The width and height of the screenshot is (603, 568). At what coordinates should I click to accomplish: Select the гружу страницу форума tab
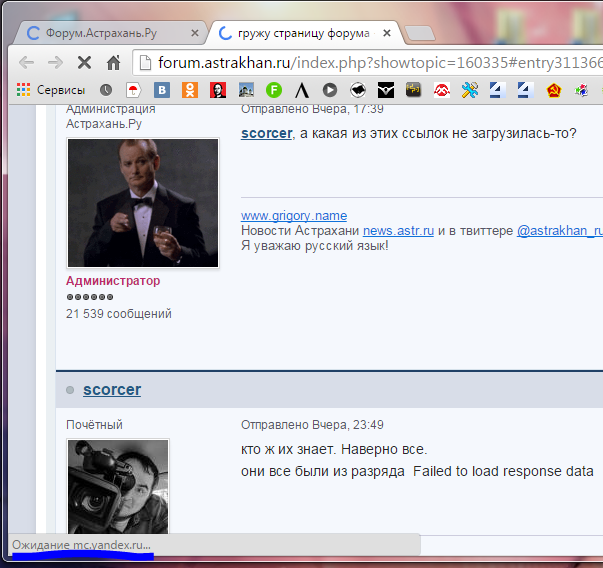304,33
